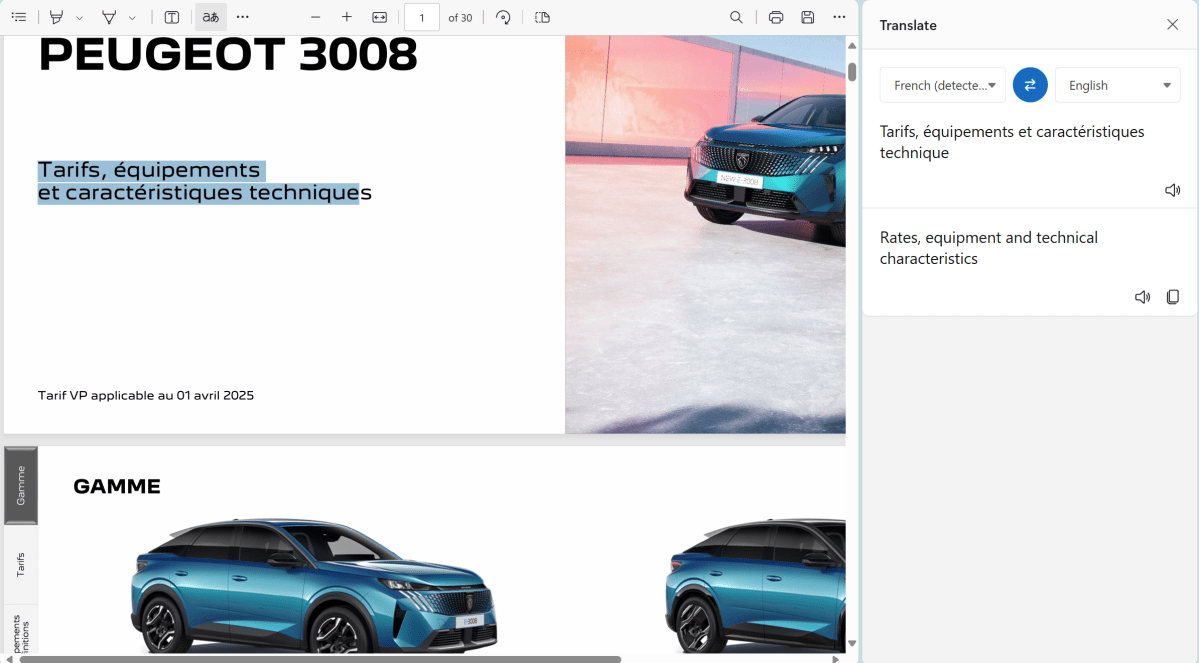This screenshot has height=663, width=1199.
Task: Click the PEUGEOT 3008 title
Action: [x=228, y=54]
